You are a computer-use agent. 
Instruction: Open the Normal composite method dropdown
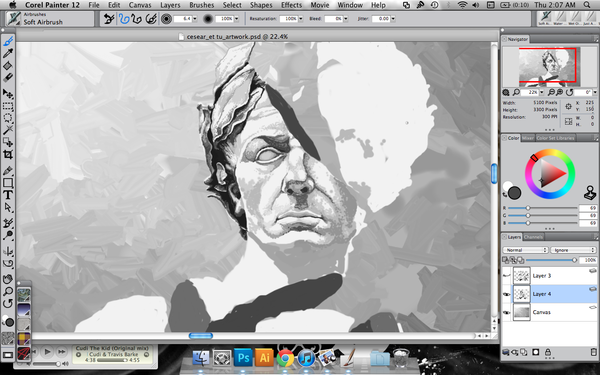pos(525,250)
